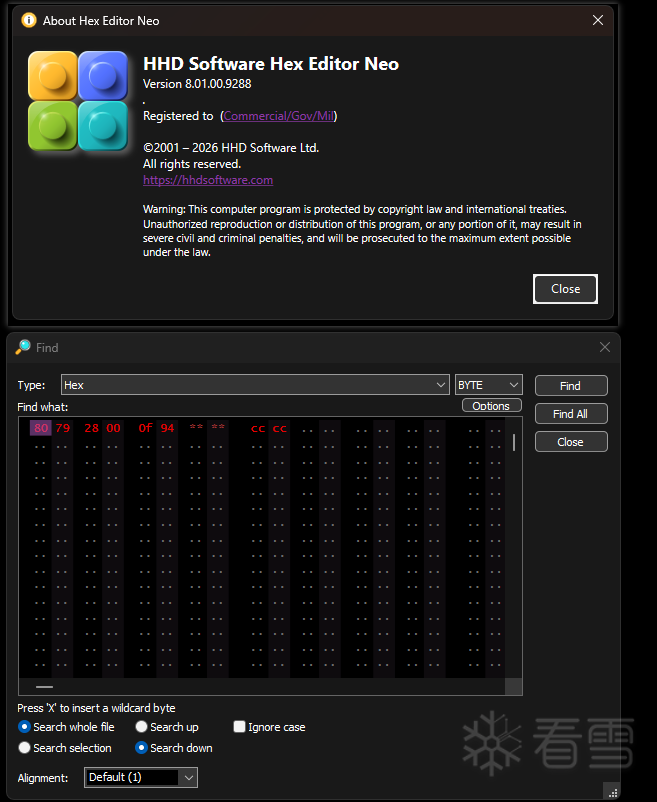The height and width of the screenshot is (802, 657).
Task: Click the Version 8.01.00.9288 text
Action: [x=197, y=84]
